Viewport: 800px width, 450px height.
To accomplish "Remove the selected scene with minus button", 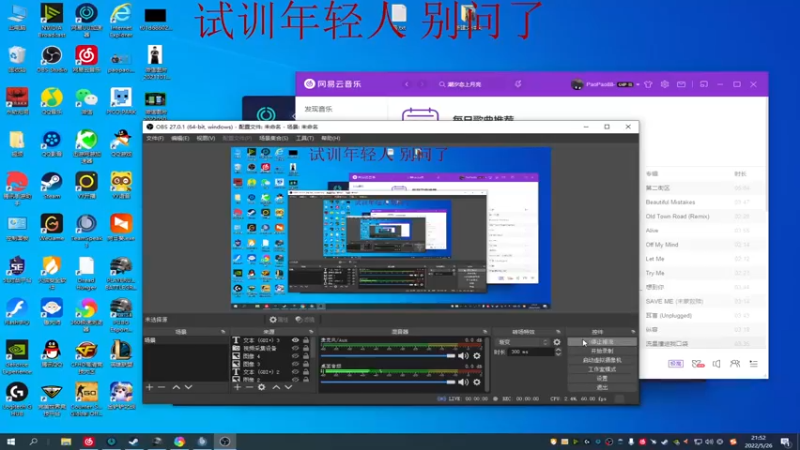I will [x=162, y=387].
